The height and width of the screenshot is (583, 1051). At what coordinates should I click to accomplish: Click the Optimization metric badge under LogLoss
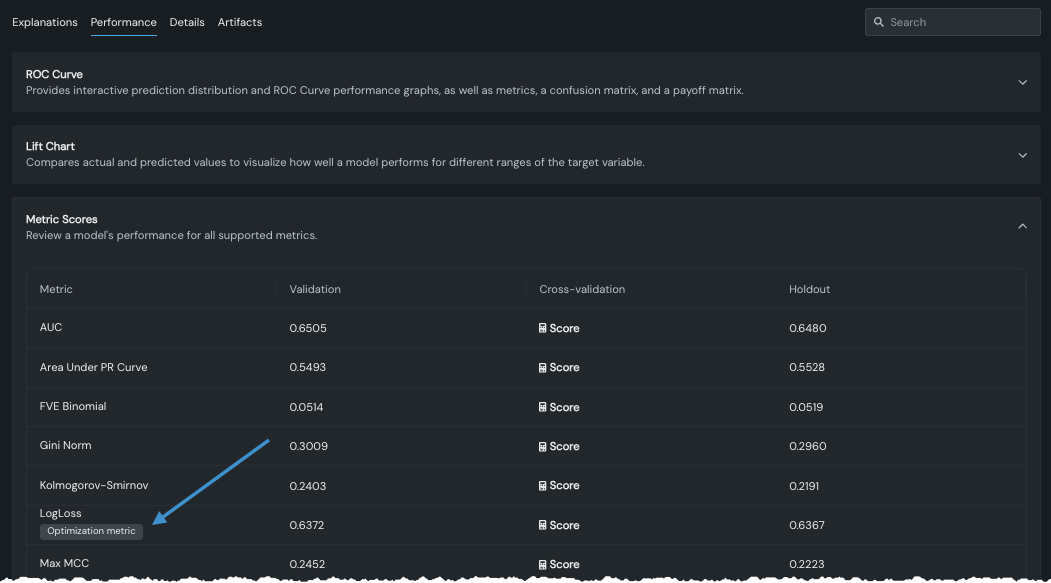coord(91,531)
